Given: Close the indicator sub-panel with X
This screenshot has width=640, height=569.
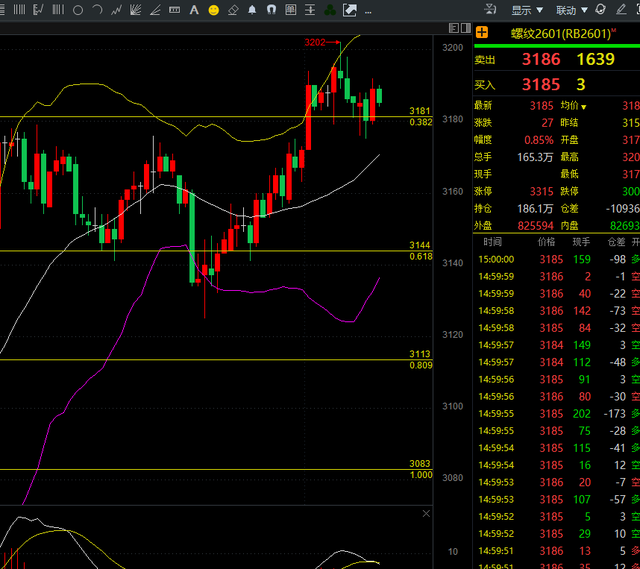Looking at the screenshot, I should 426,513.
